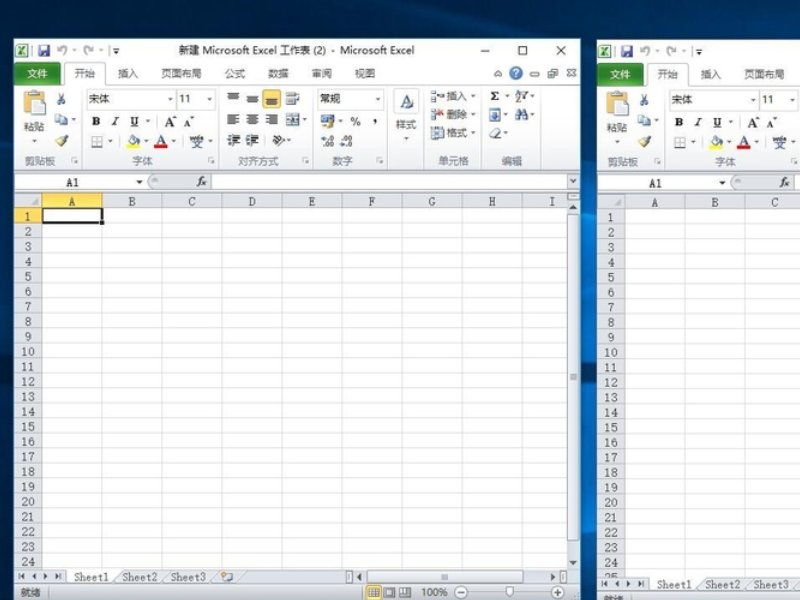
Task: Click the zoom slider in status bar
Action: (x=509, y=592)
